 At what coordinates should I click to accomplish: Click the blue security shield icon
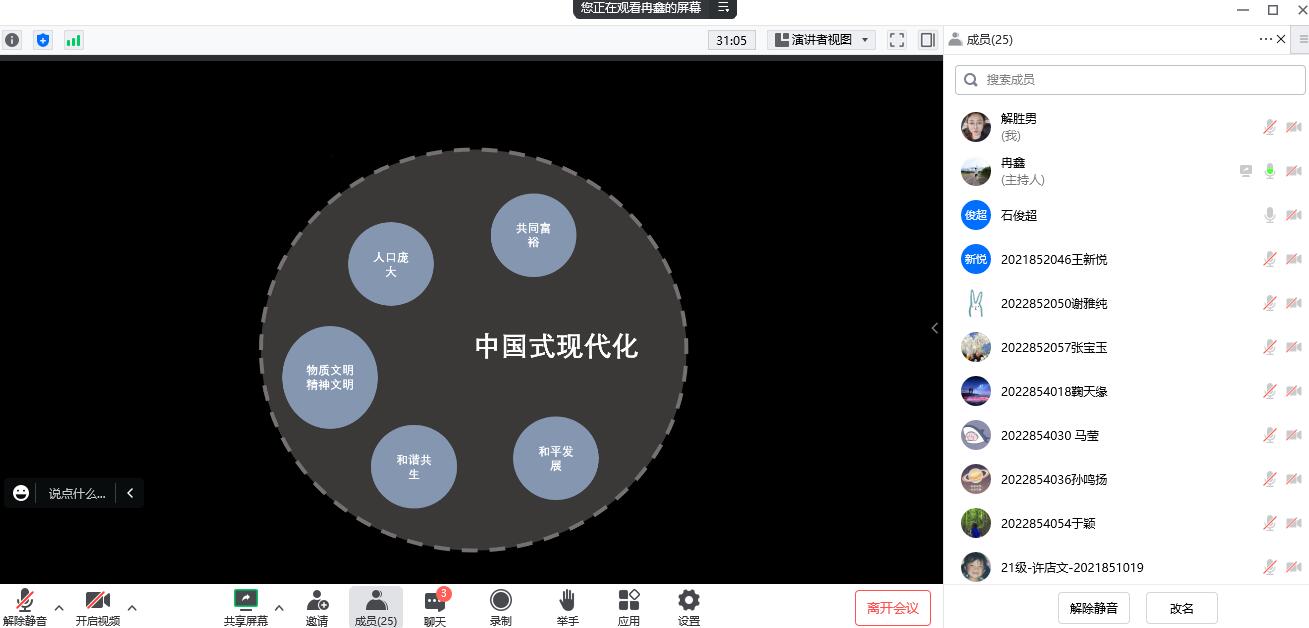(x=42, y=40)
